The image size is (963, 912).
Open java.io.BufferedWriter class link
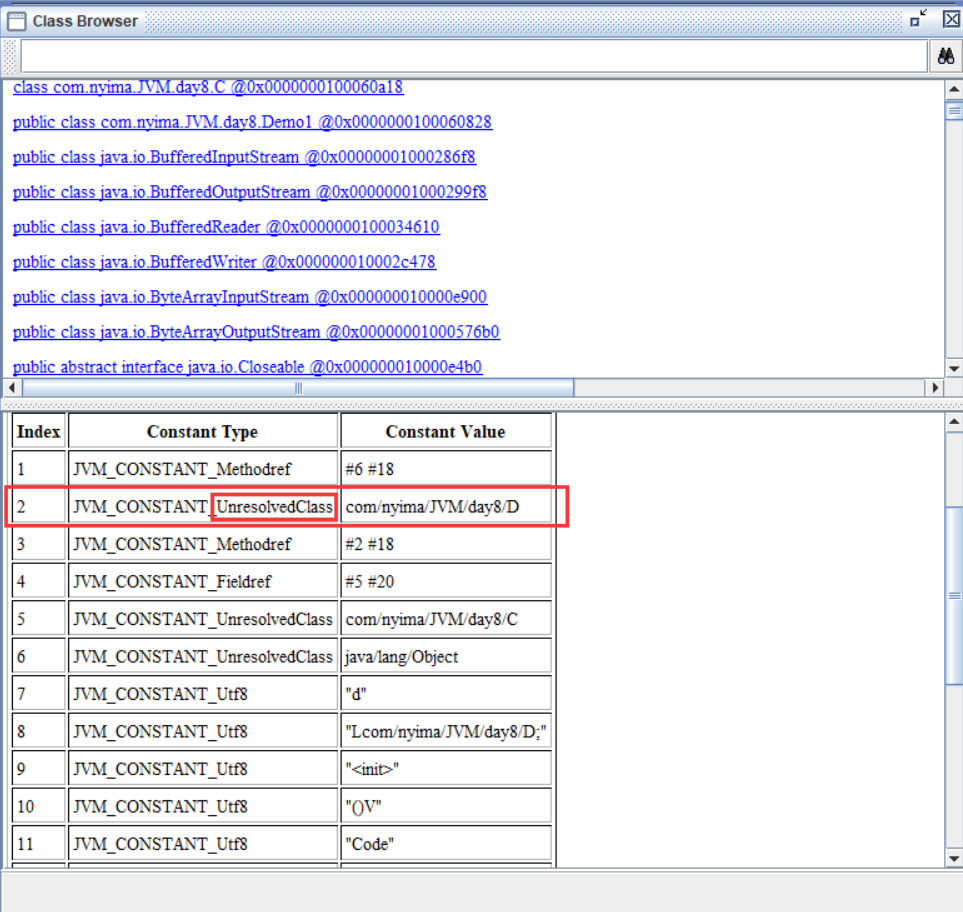point(224,262)
